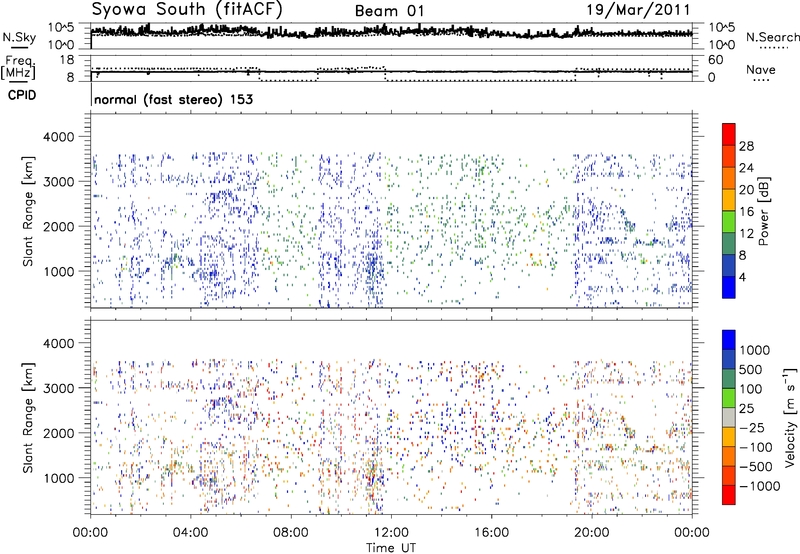
Task: Click the 'CPID' label
Action: point(22,95)
